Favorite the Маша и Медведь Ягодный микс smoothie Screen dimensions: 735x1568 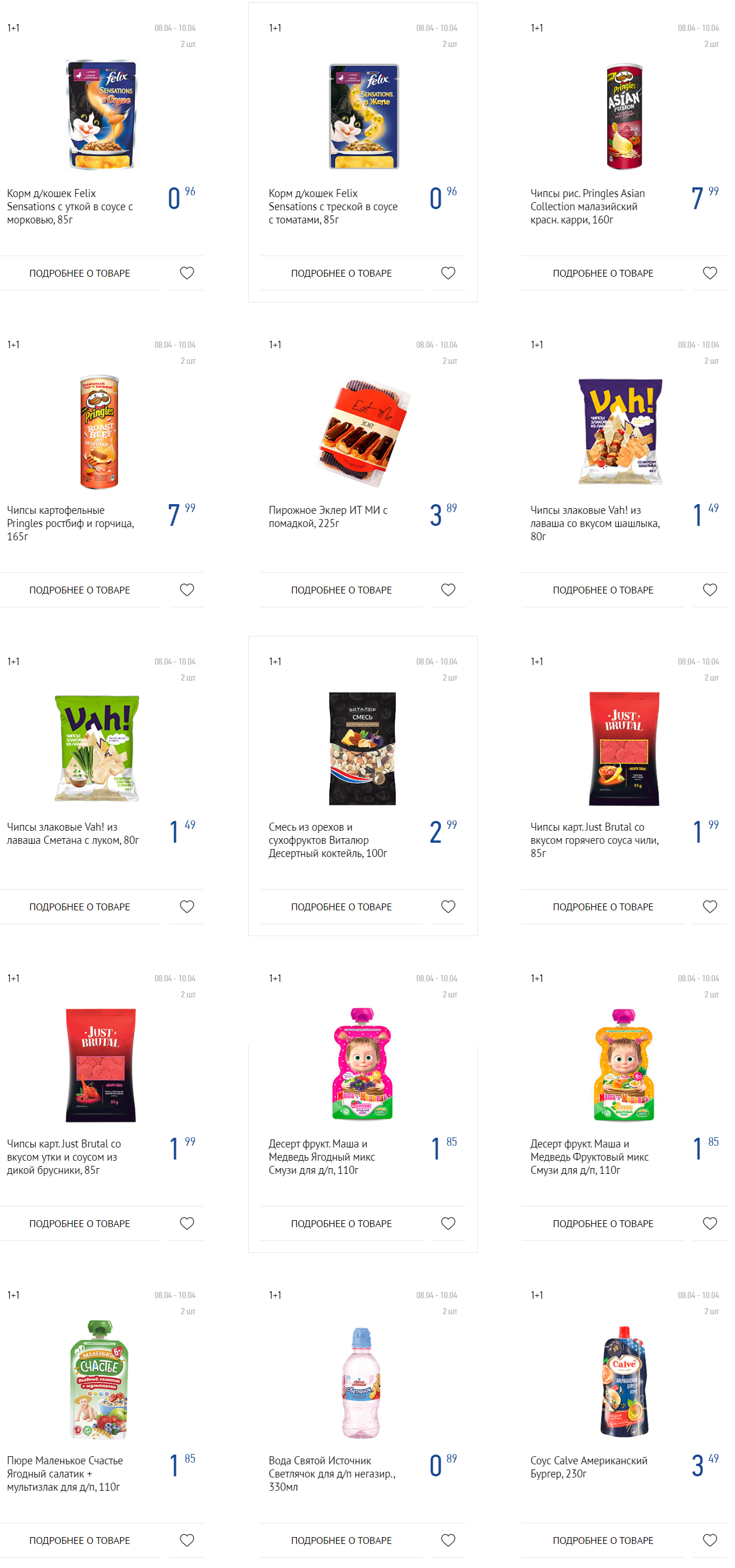pyautogui.click(x=448, y=1223)
